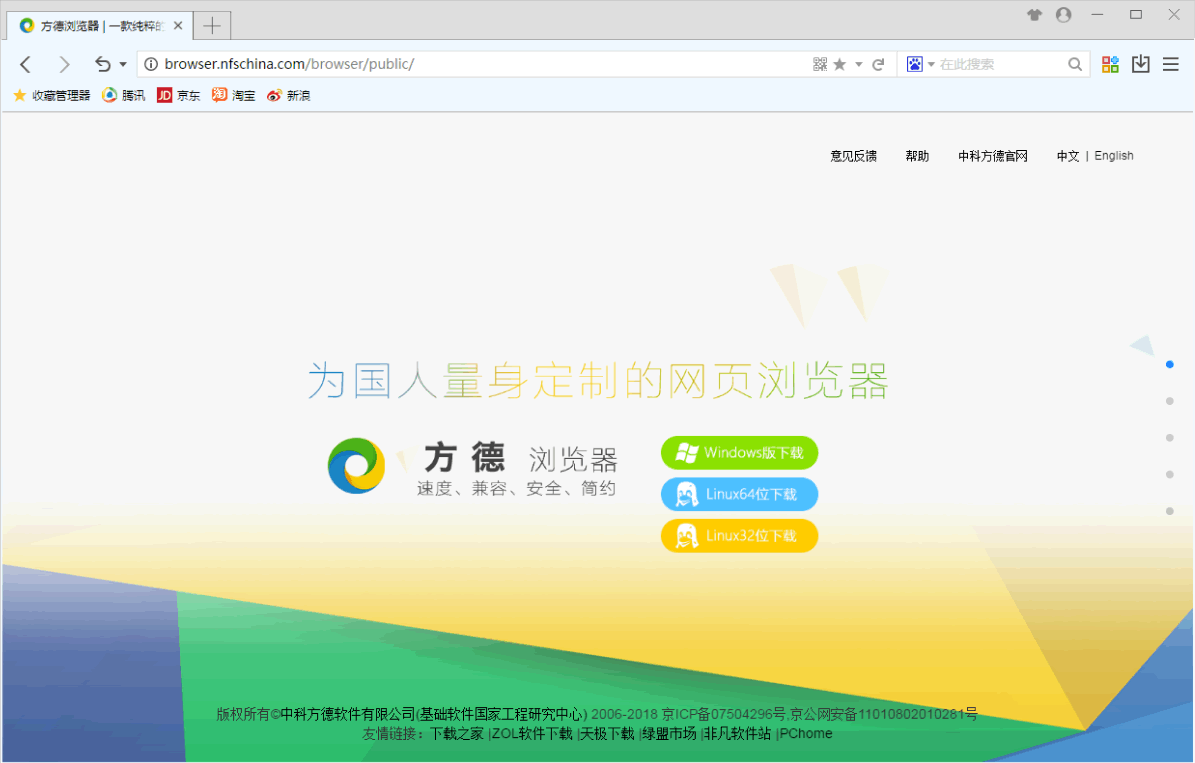
Task: Click the Windows版下载 green button
Action: (x=739, y=453)
